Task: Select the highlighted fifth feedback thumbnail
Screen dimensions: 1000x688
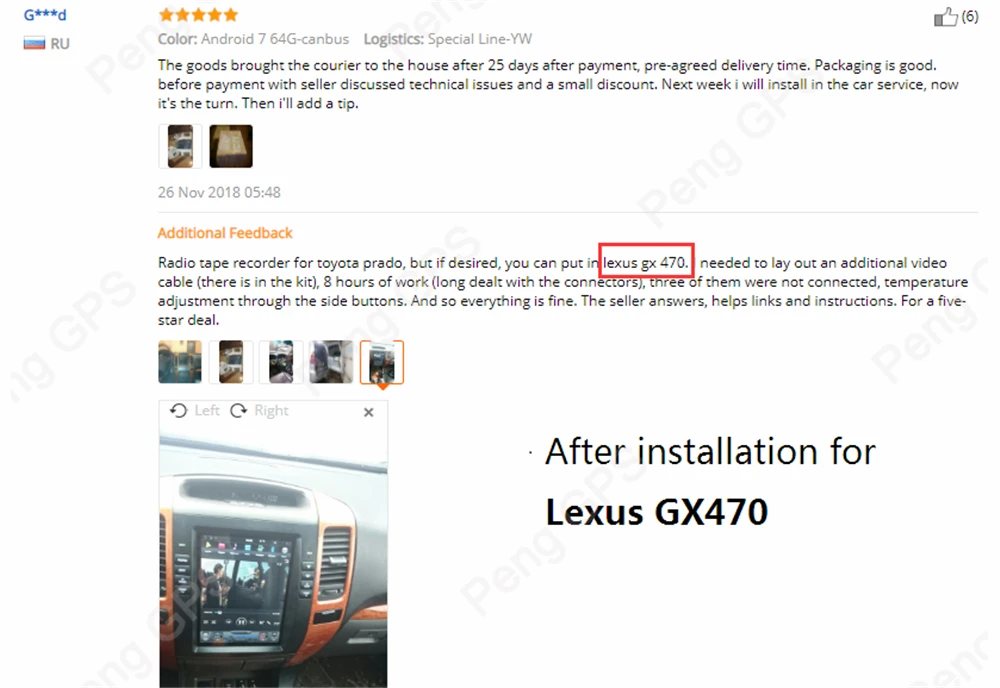Action: tap(381, 362)
